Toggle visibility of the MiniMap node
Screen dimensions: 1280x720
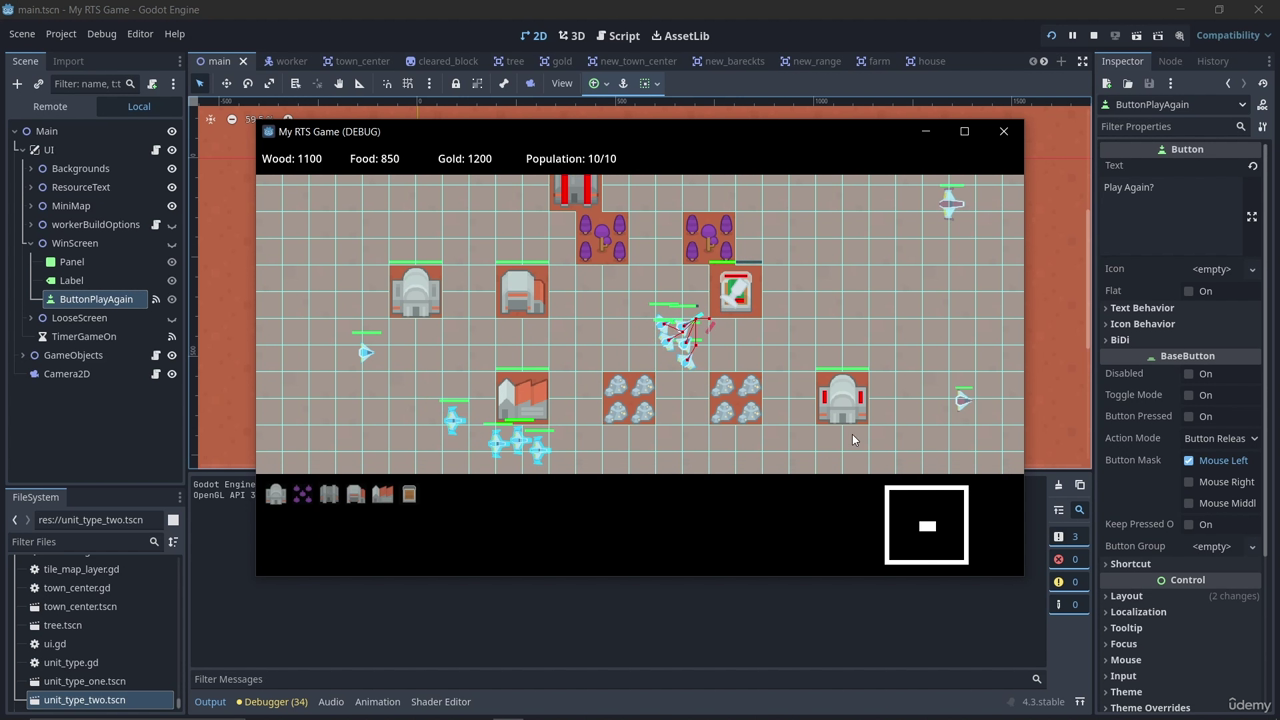(172, 206)
